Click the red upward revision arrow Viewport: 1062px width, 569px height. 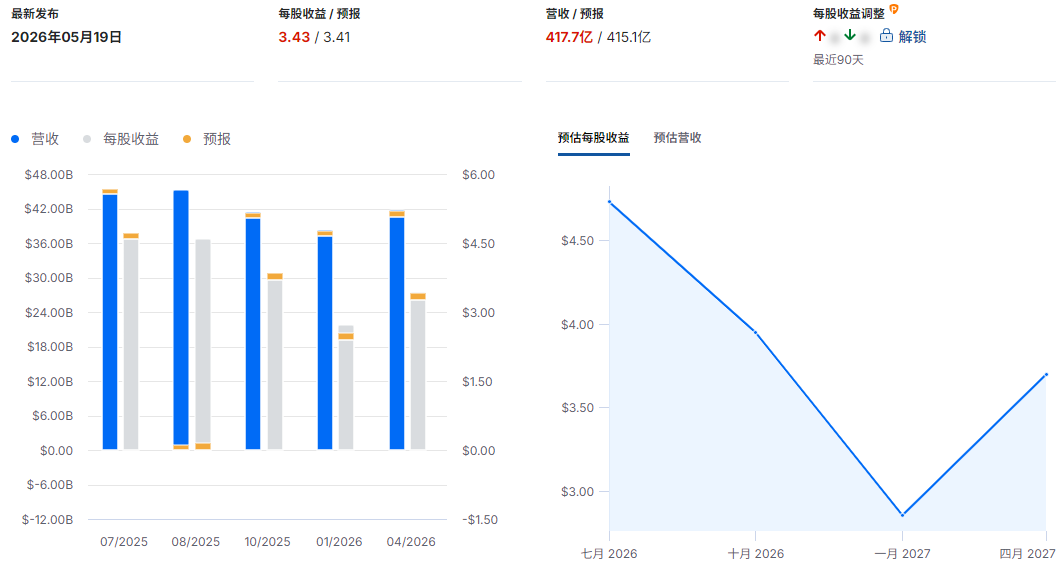pyautogui.click(x=820, y=36)
